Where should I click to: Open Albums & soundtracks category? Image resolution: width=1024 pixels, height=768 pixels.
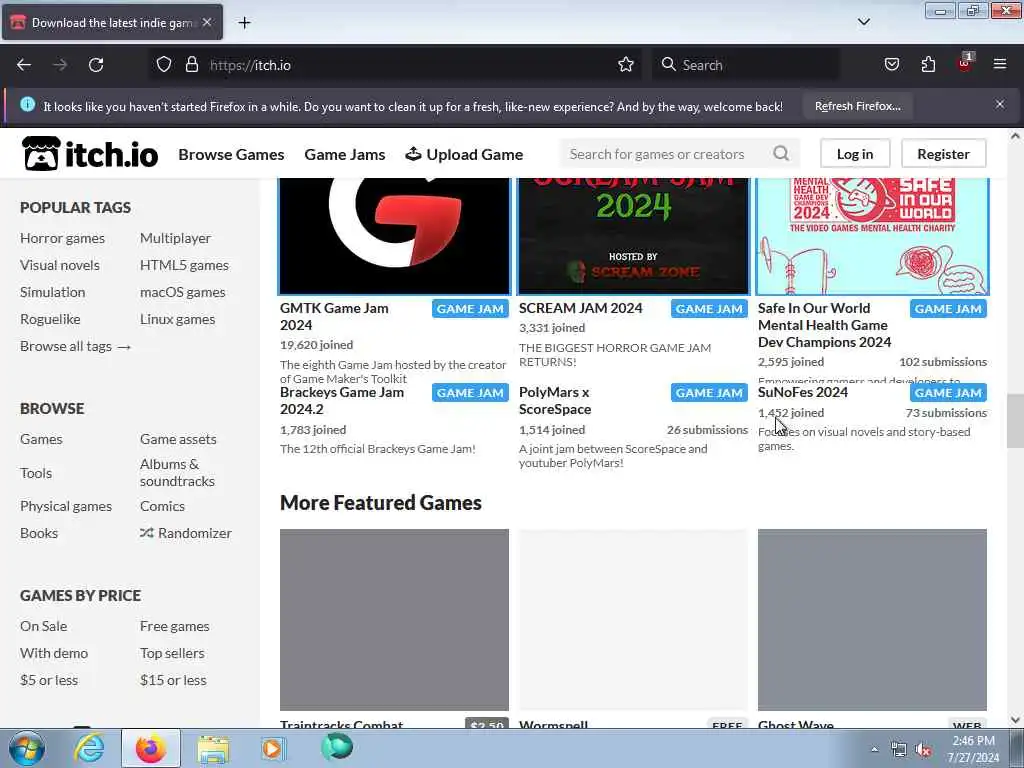[178, 472]
